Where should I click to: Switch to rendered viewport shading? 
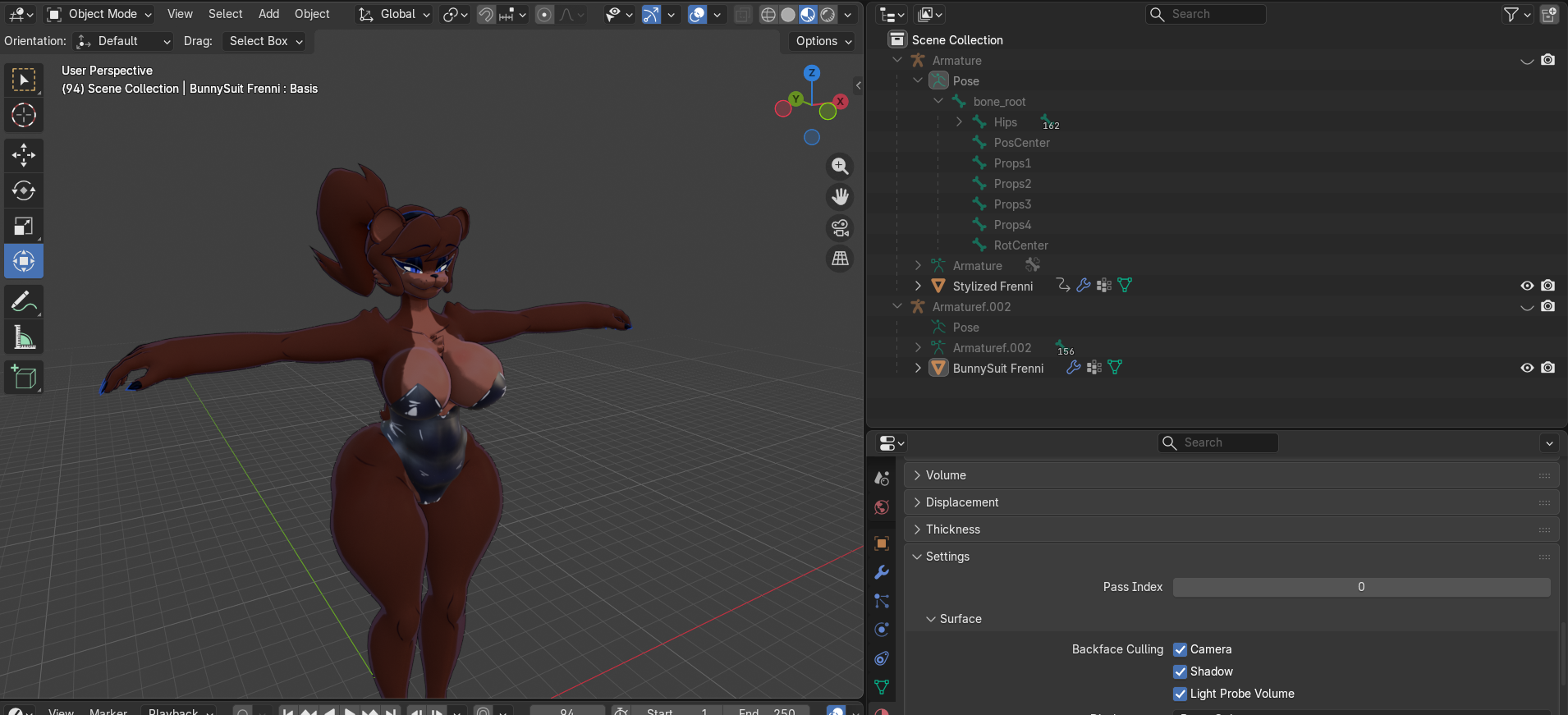828,15
